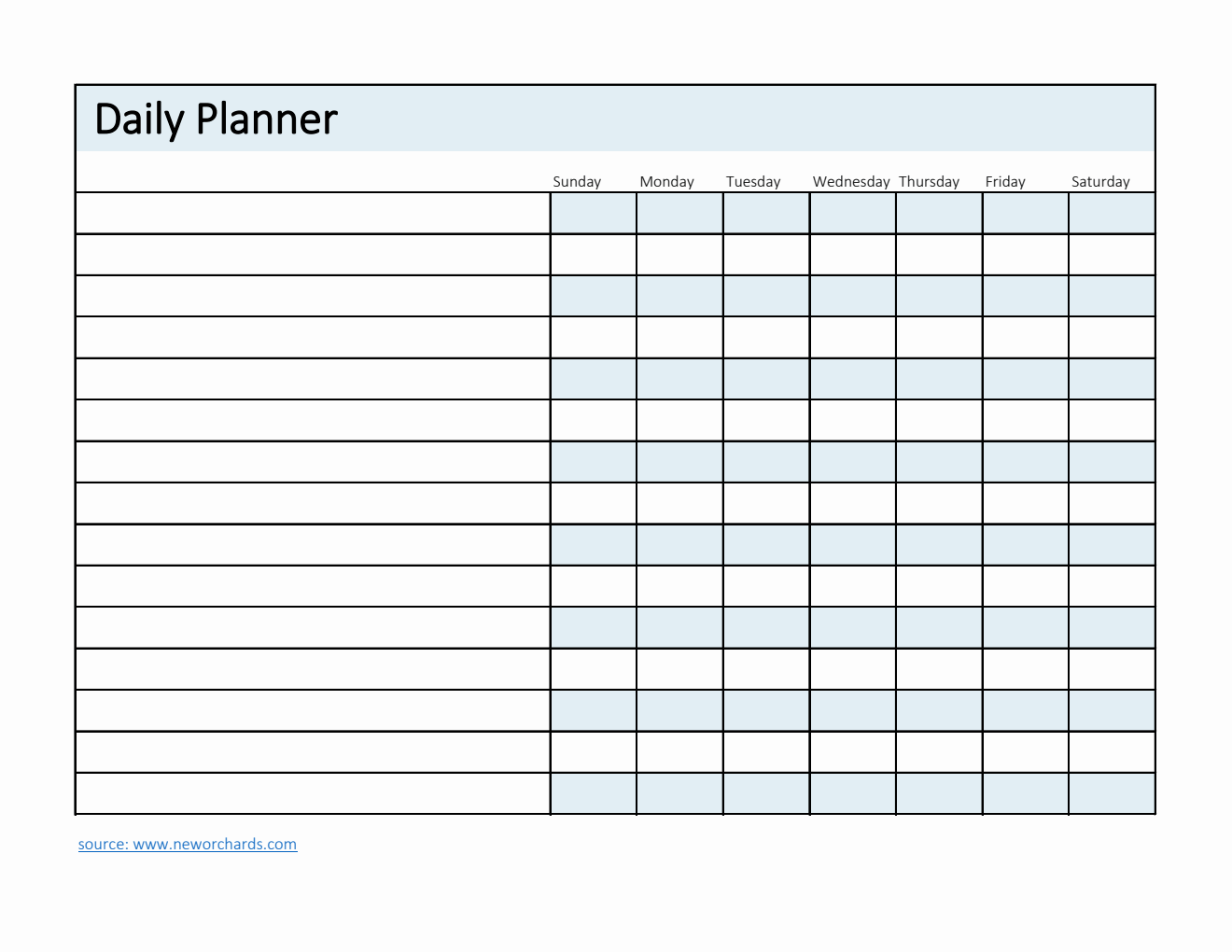Click the light blue title banner background
Image resolution: width=1232 pixels, height=952 pixels.
747,119
